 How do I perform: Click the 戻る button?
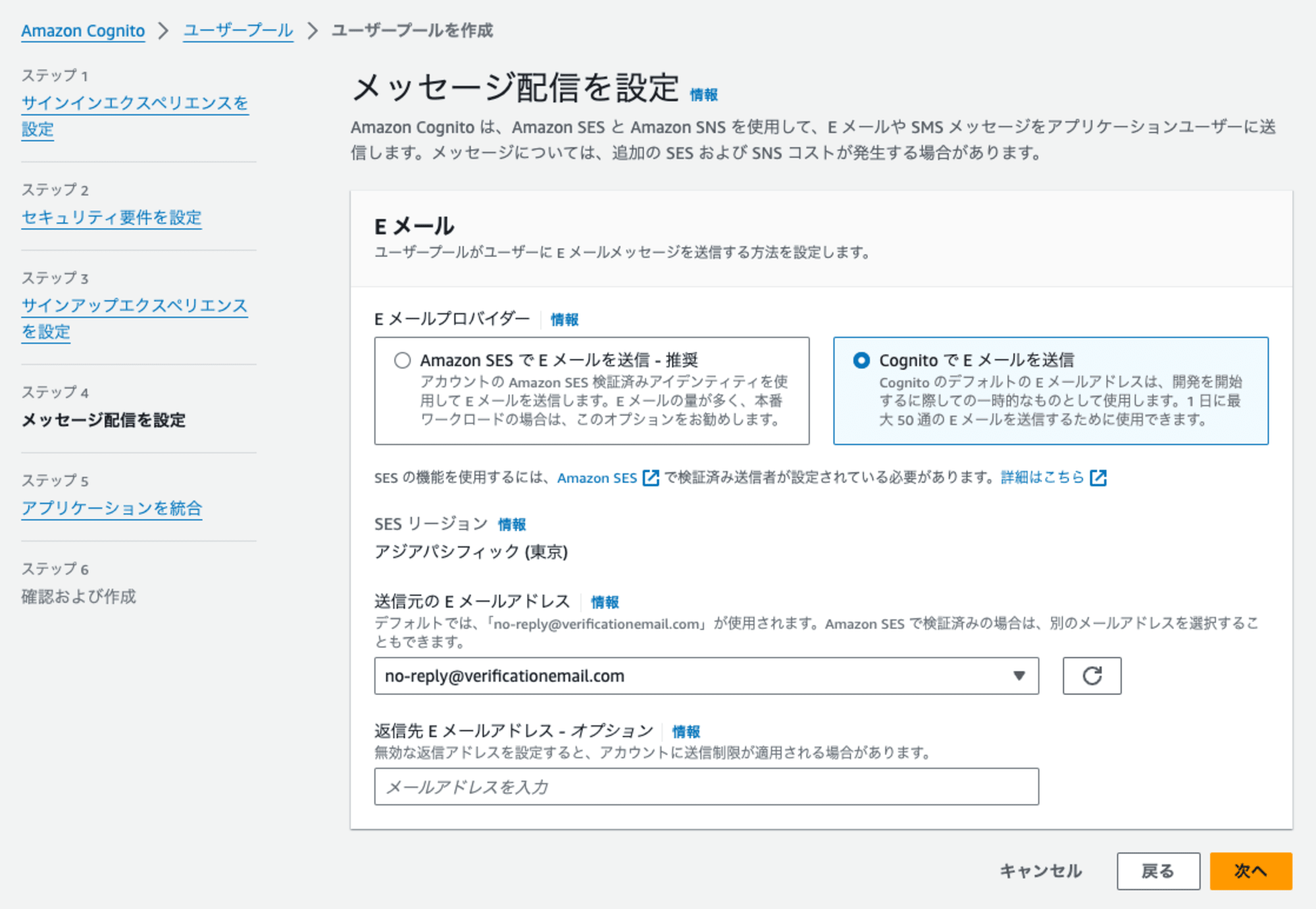coord(1157,871)
